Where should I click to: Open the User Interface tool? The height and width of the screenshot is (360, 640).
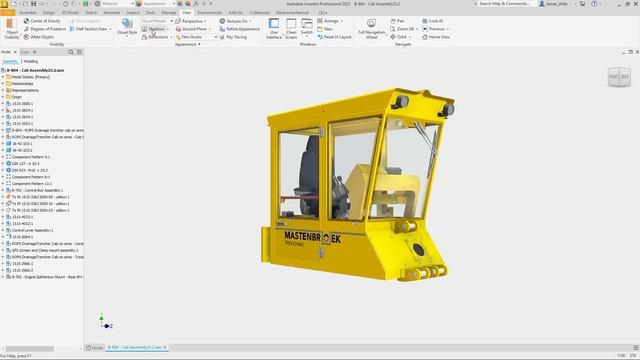(x=274, y=29)
